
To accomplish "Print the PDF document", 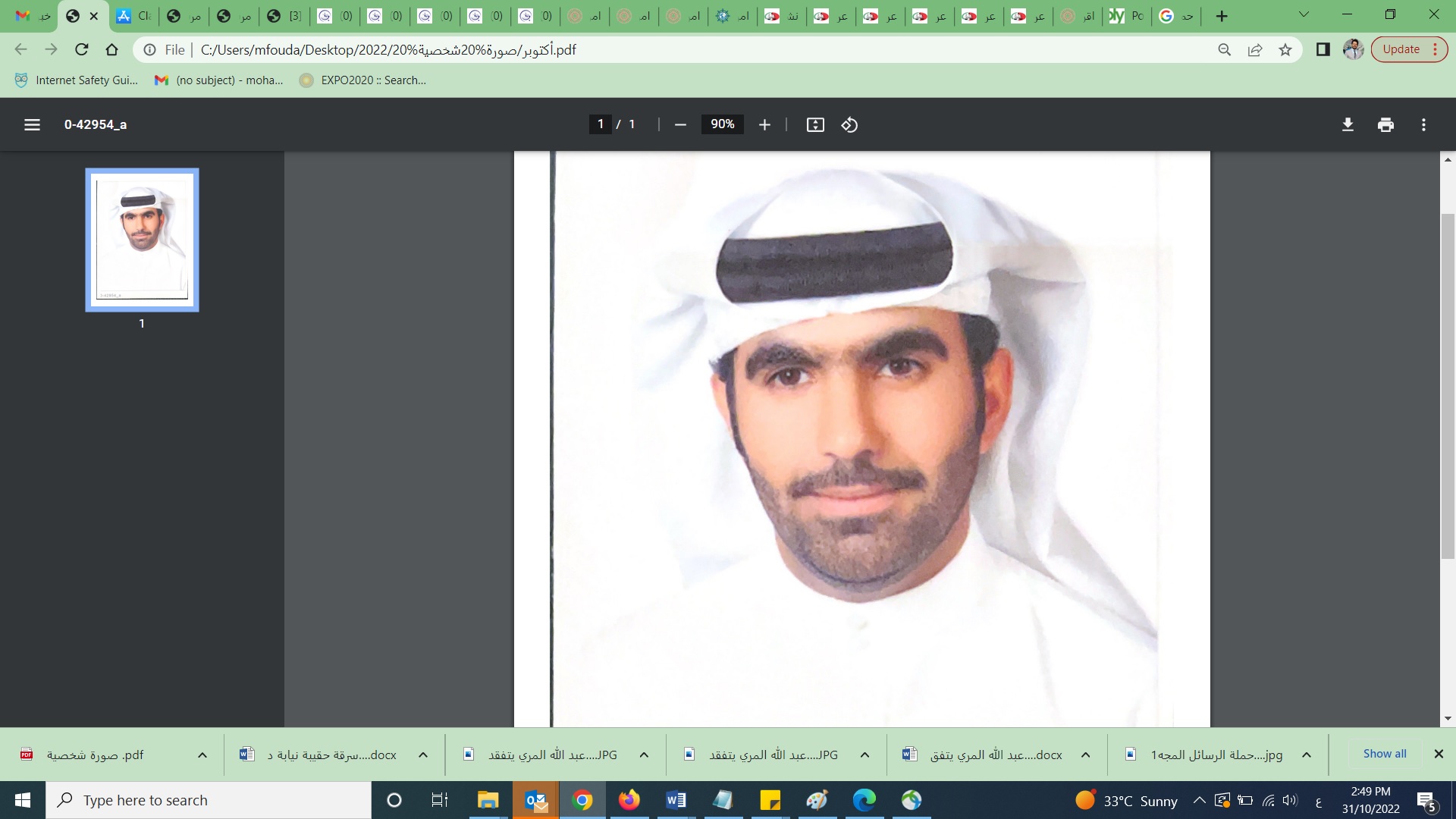I will [1385, 124].
